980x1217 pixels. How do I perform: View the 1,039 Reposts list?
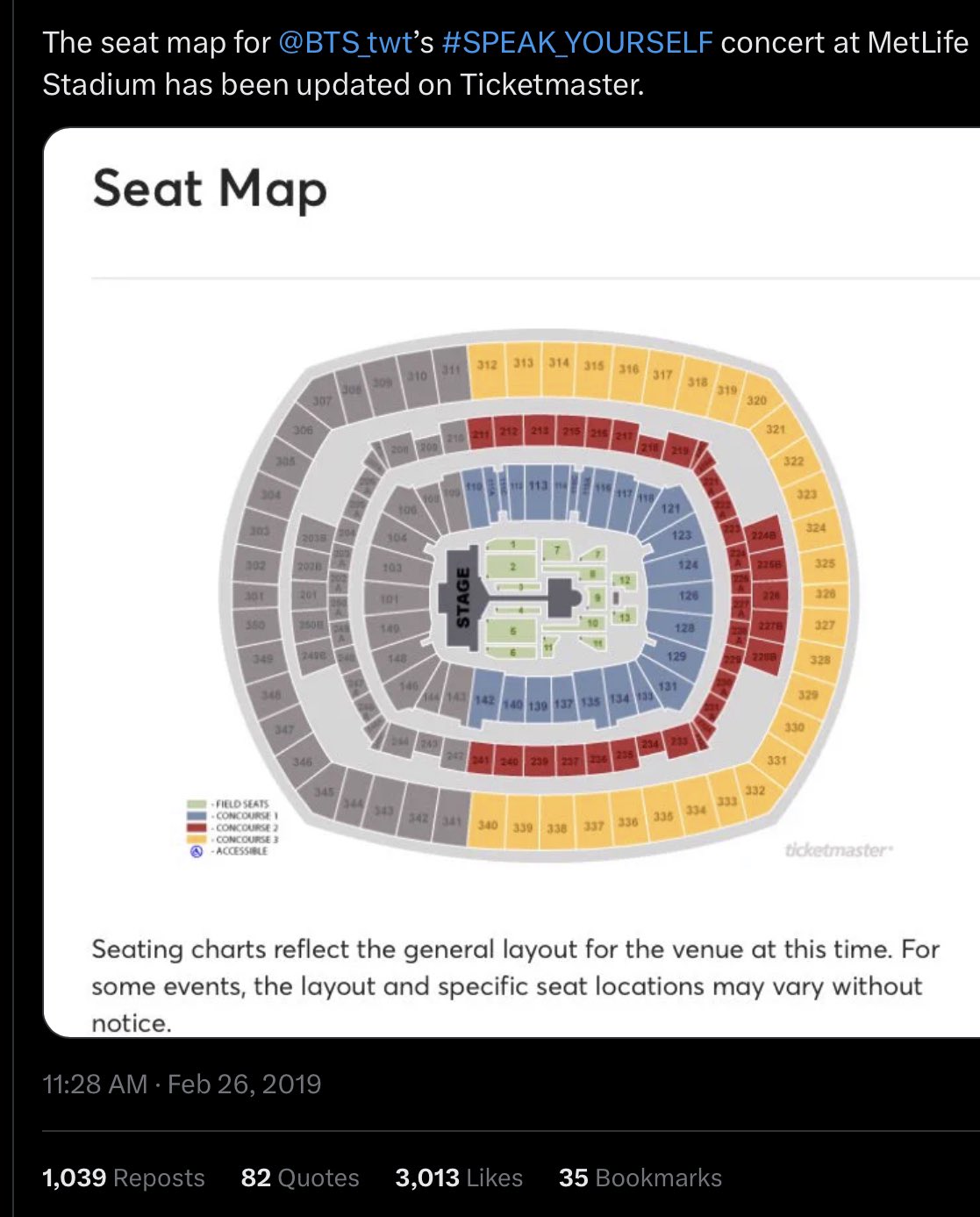(124, 1178)
